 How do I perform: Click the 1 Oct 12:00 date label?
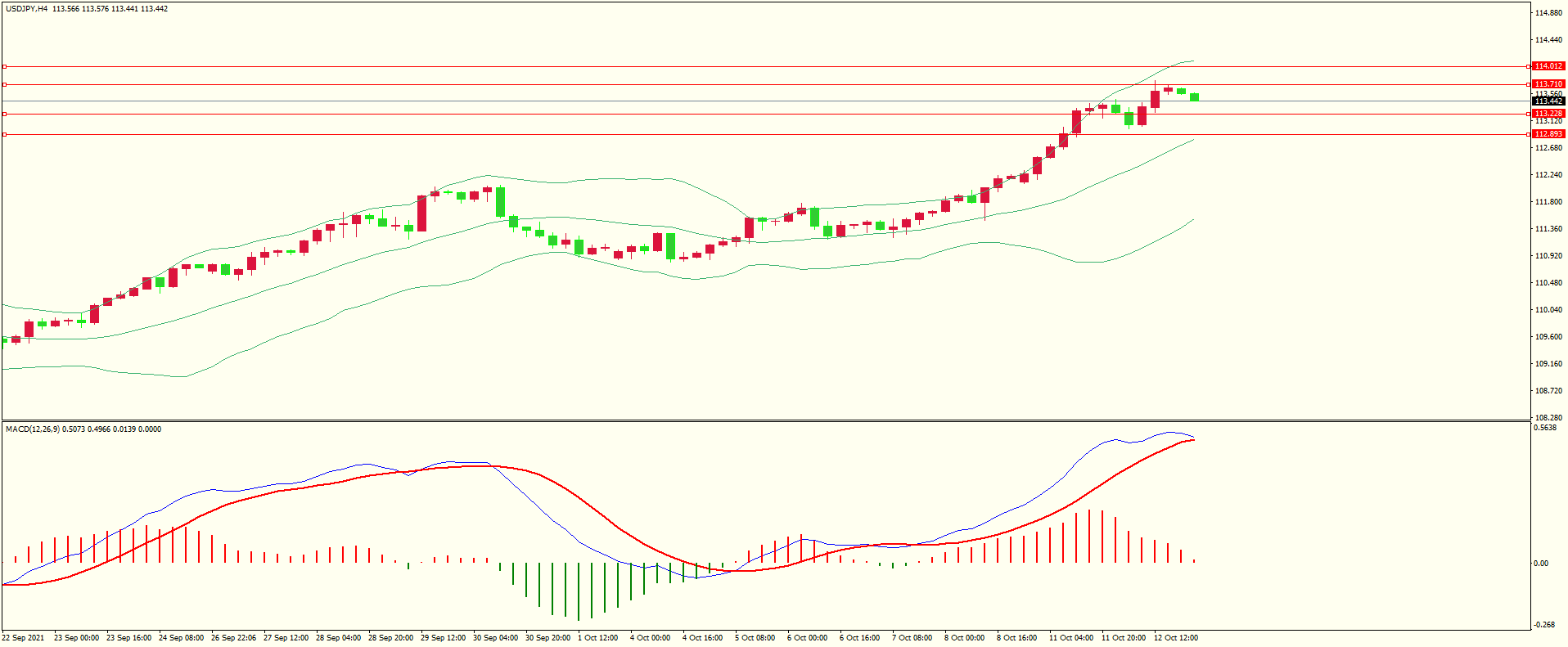[x=597, y=638]
